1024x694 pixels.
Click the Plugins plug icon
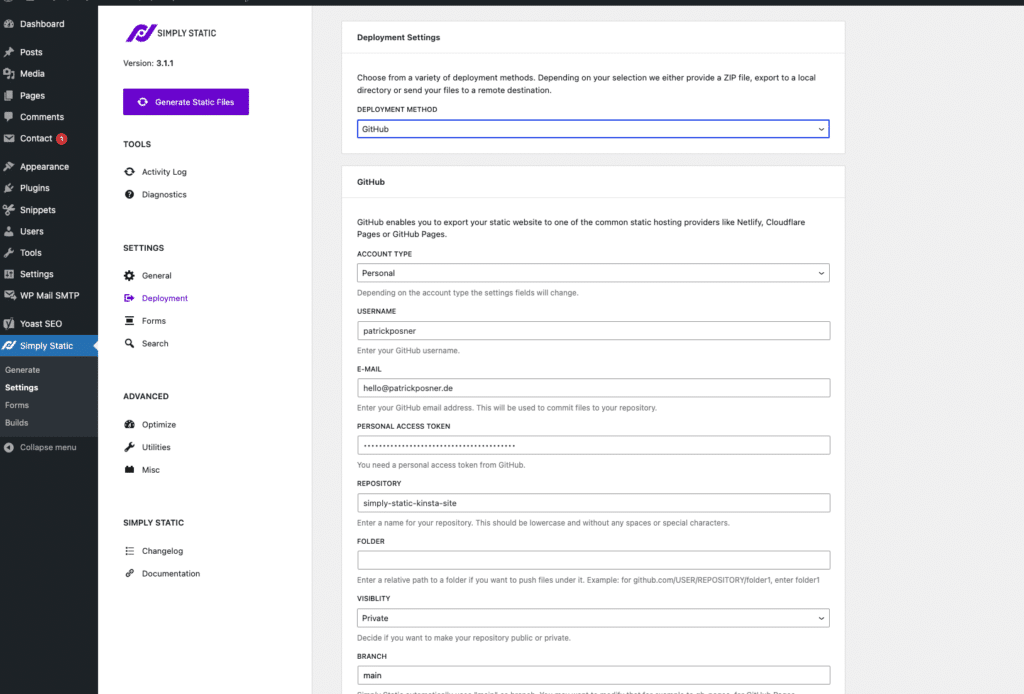[8, 188]
